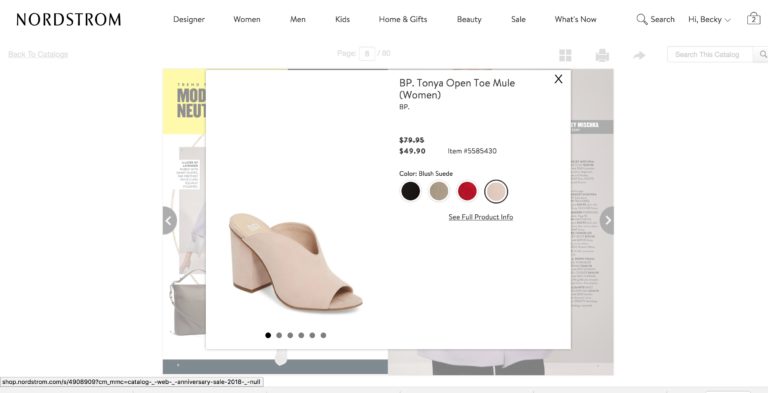Click the Search This Catalog field
768x393 pixels.
[710, 54]
